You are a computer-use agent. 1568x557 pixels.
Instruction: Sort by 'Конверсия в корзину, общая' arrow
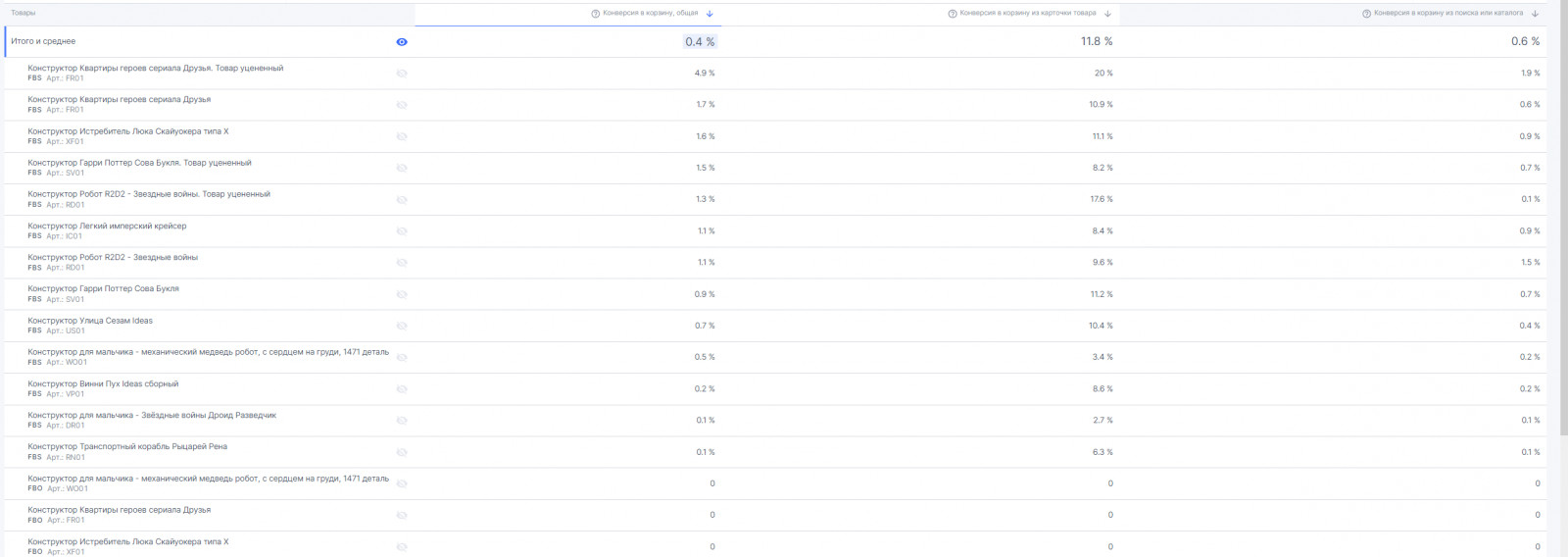coord(710,14)
